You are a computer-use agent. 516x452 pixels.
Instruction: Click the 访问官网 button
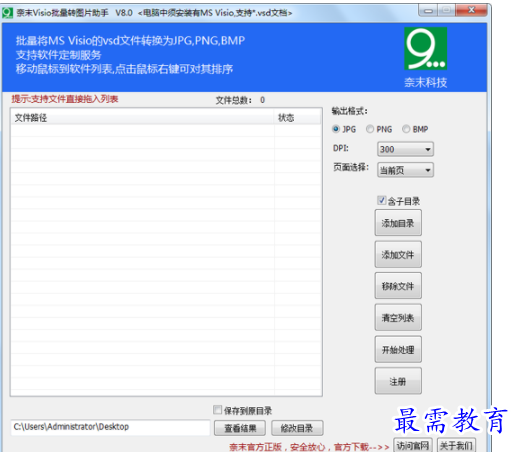413,445
